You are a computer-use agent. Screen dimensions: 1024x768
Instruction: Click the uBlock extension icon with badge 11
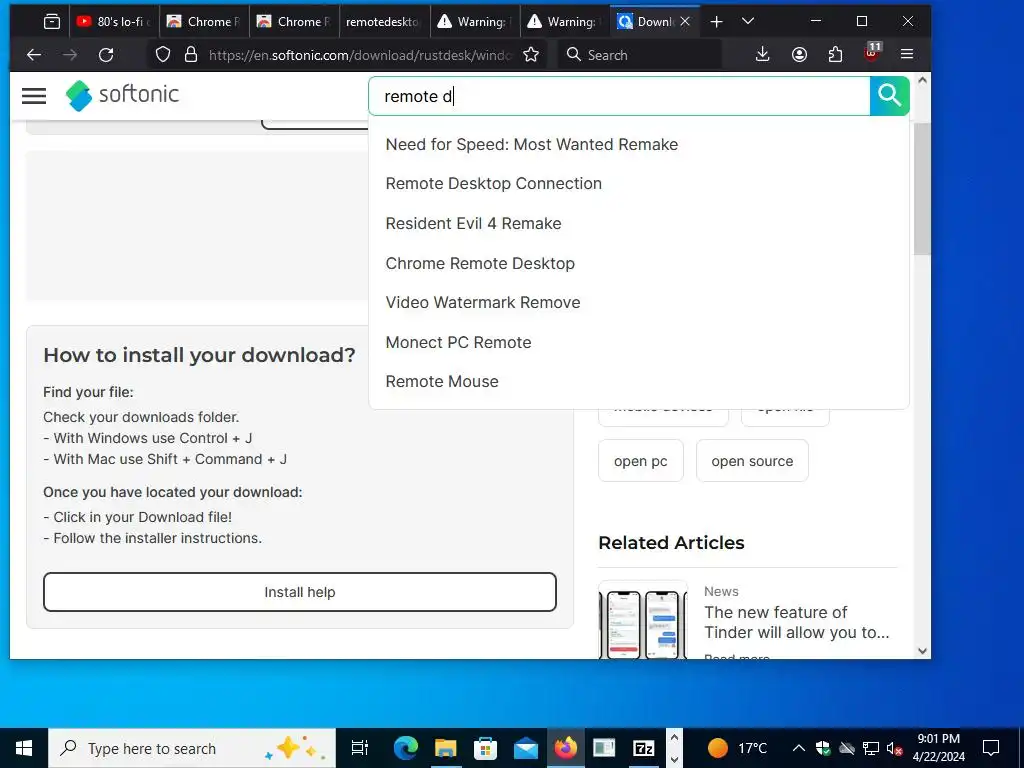(872, 54)
